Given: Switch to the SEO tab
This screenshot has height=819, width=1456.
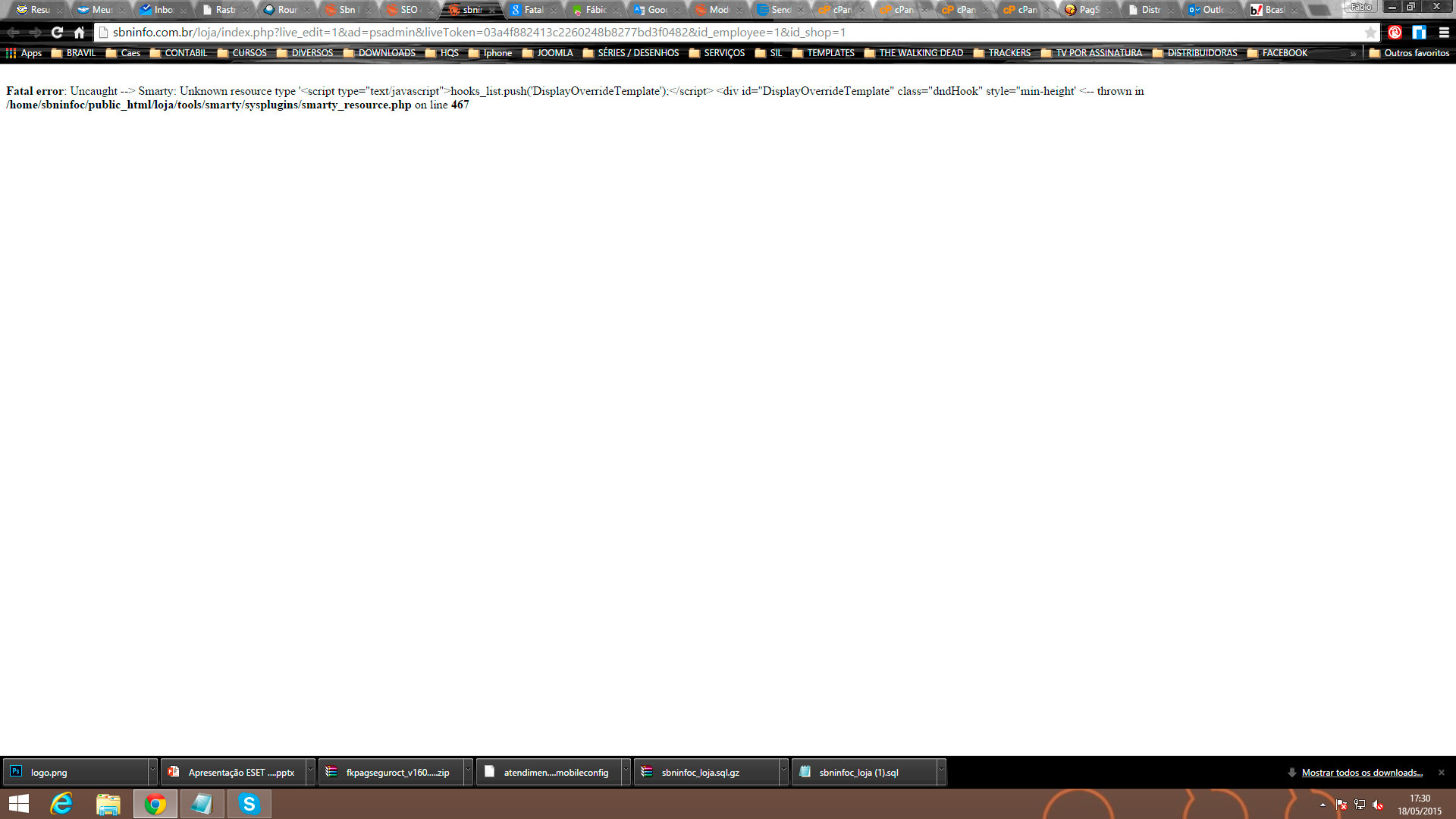Looking at the screenshot, I should [409, 10].
